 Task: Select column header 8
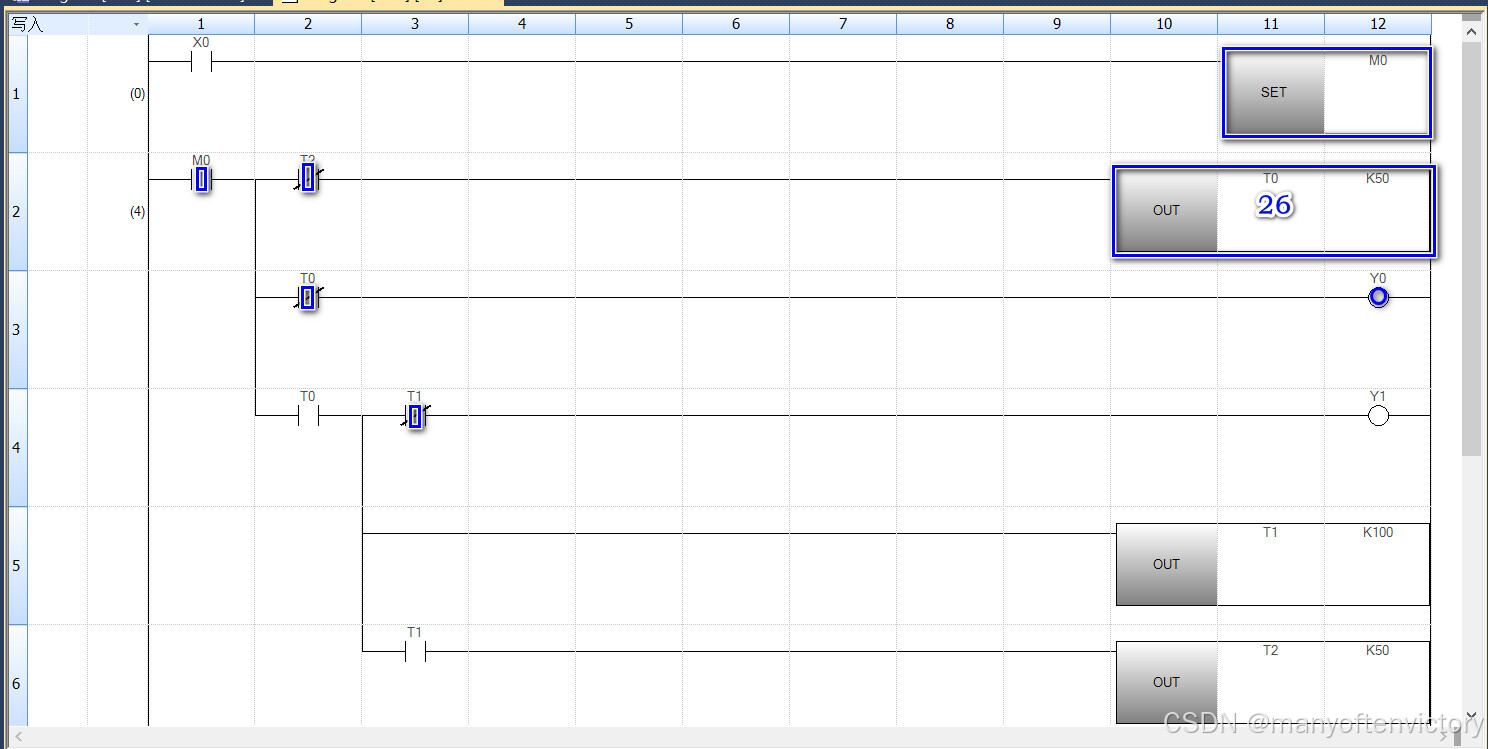[x=950, y=24]
